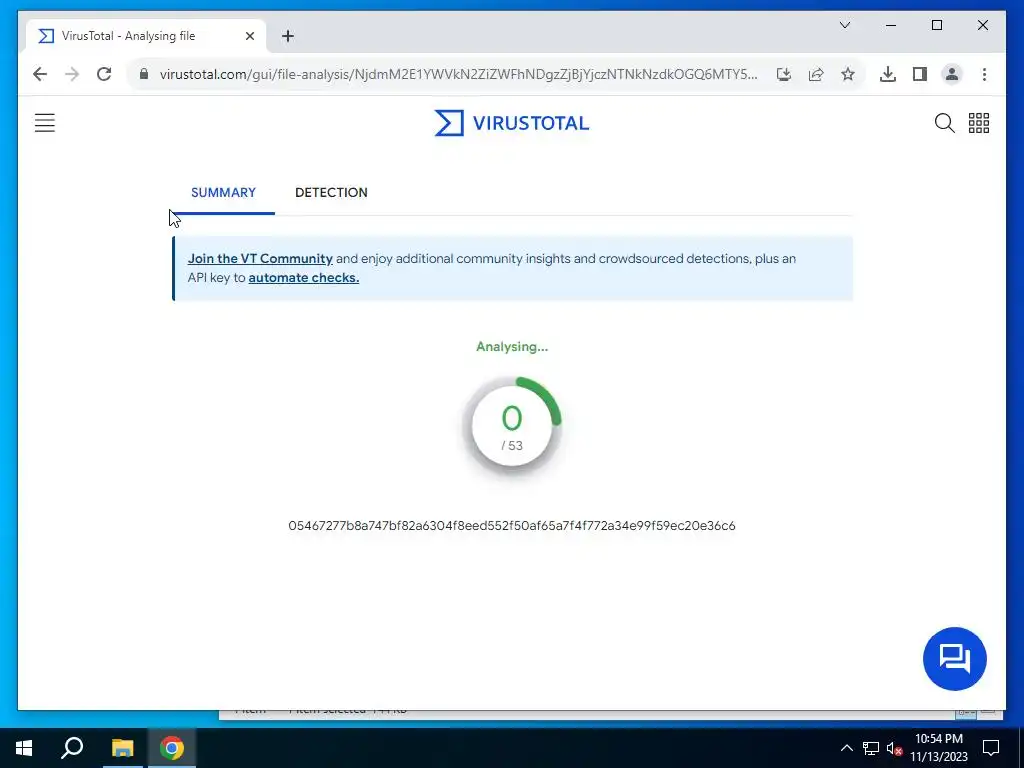Minimize the Chrome window
The image size is (1024, 768).
tap(891, 25)
